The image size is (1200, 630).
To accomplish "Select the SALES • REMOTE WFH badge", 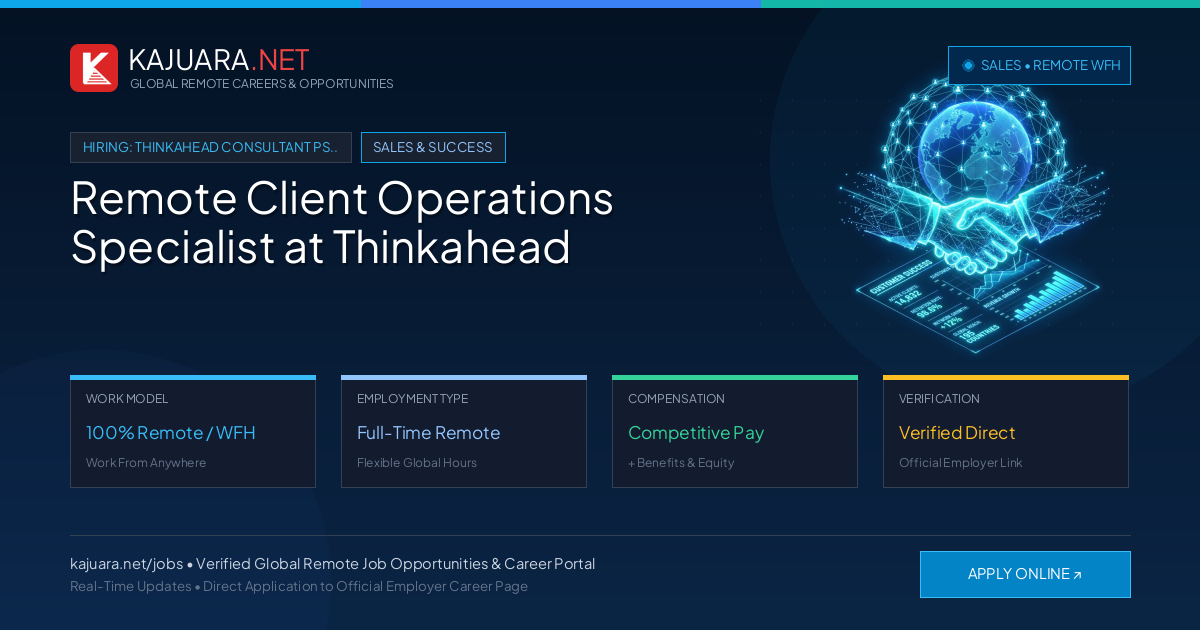I will (1039, 65).
